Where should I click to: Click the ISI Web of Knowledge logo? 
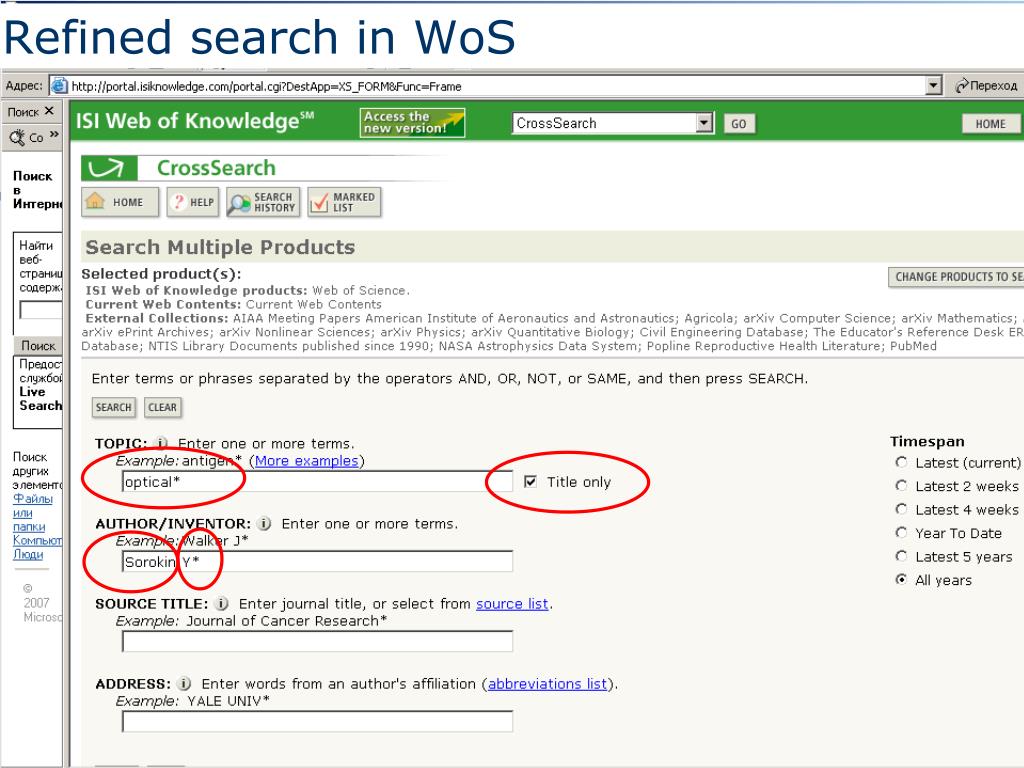[195, 121]
